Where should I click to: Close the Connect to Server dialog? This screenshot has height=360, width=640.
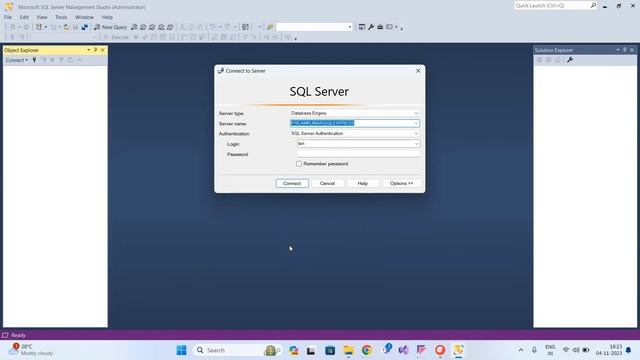point(418,71)
